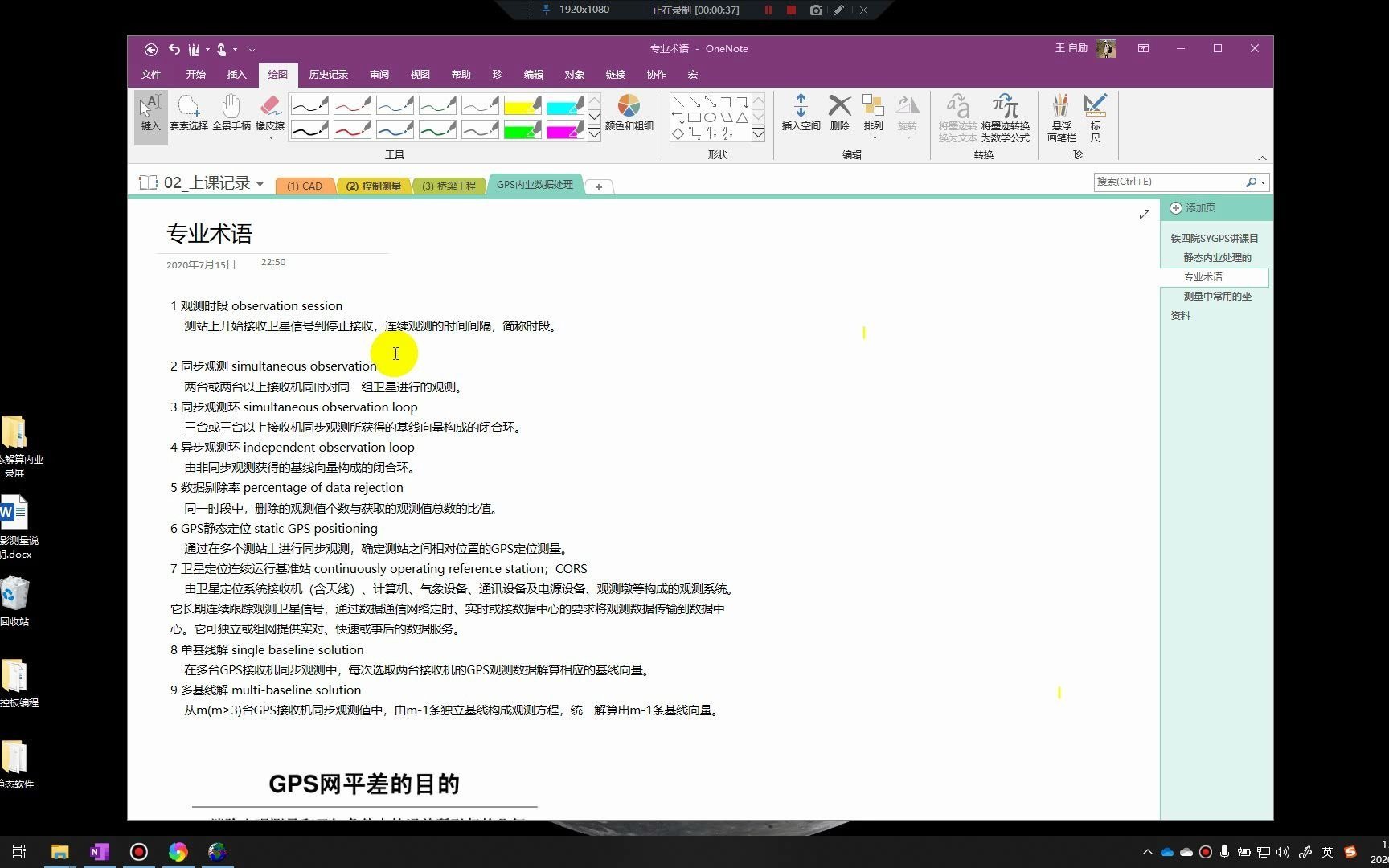
Task: Open the (3) 桥梁工程 section tab
Action: (x=449, y=186)
